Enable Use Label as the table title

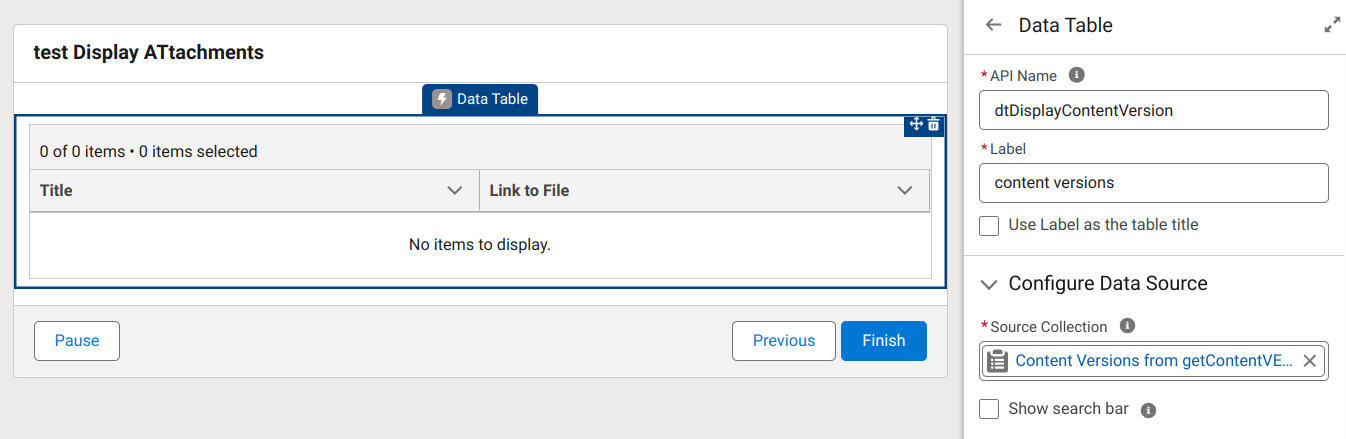coord(989,226)
